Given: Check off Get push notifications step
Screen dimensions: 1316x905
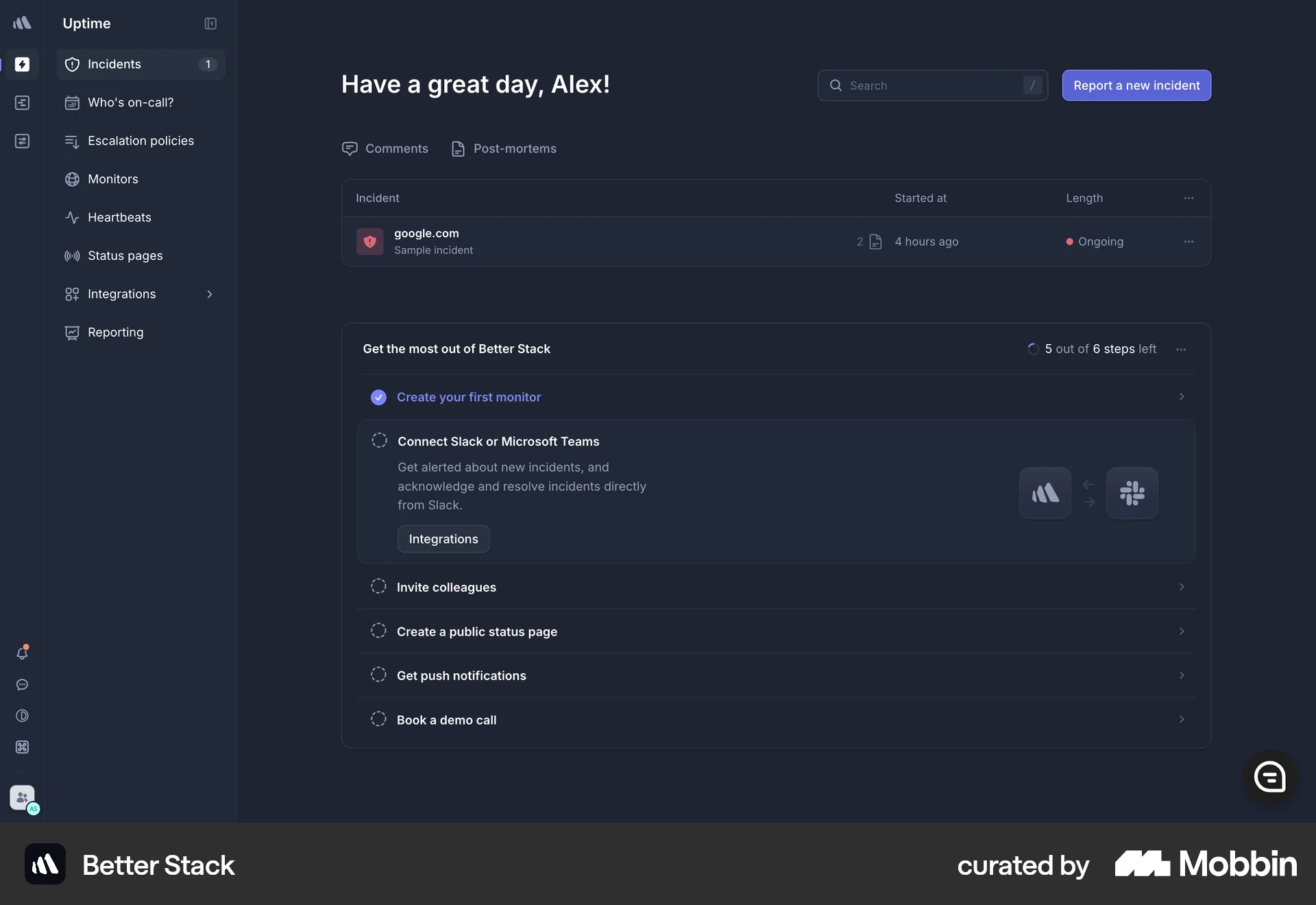Looking at the screenshot, I should (378, 675).
